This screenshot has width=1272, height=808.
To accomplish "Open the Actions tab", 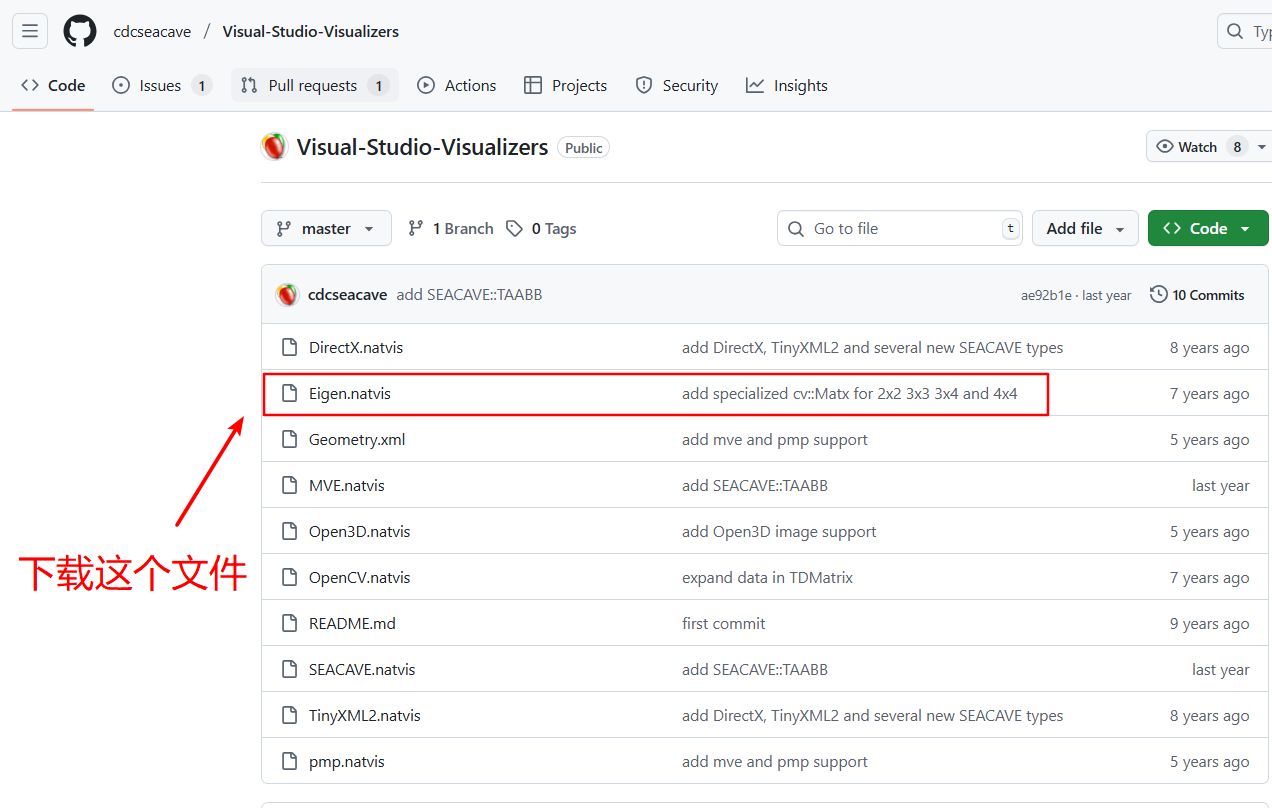I will pos(457,86).
